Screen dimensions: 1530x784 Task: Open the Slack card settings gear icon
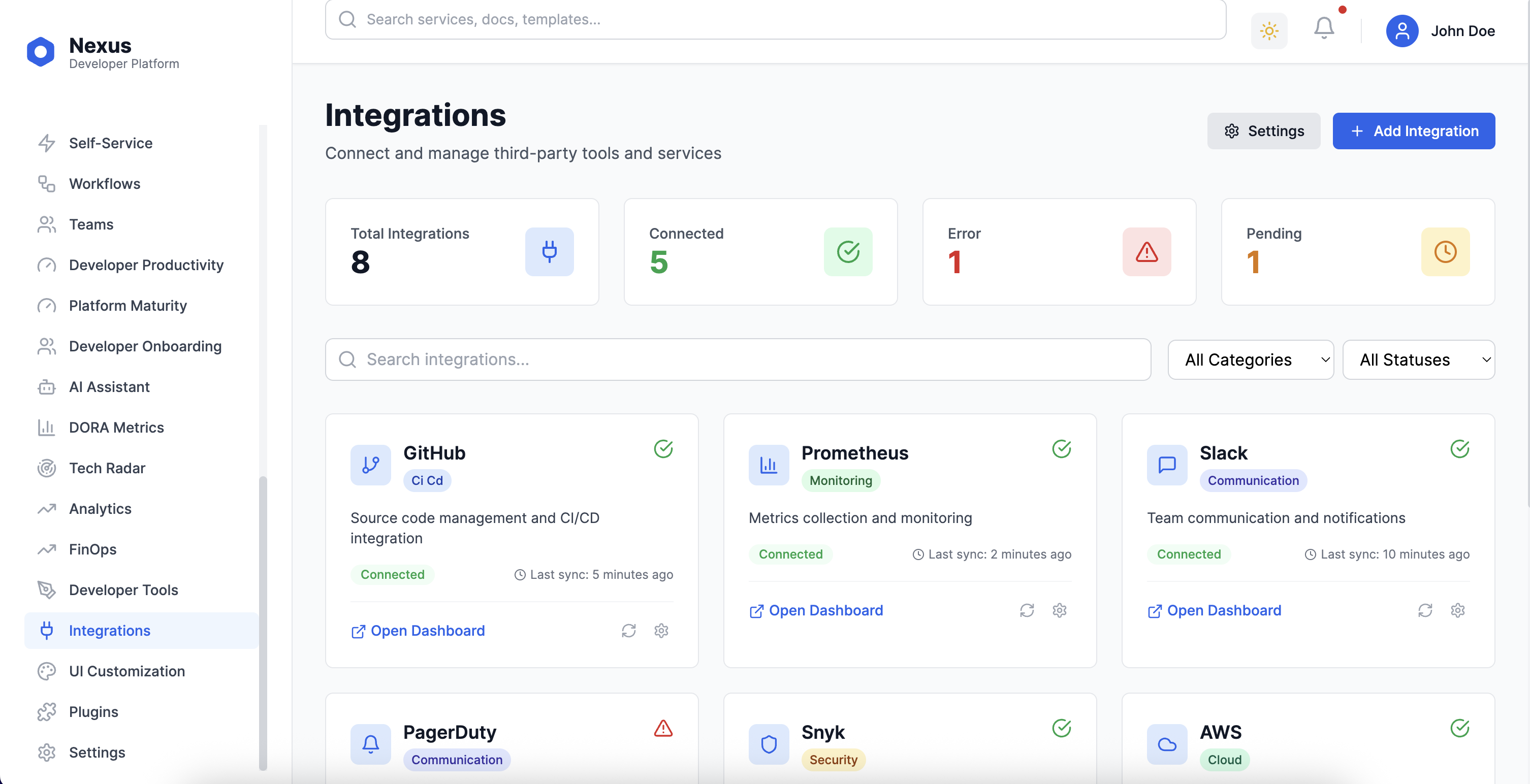coord(1457,610)
